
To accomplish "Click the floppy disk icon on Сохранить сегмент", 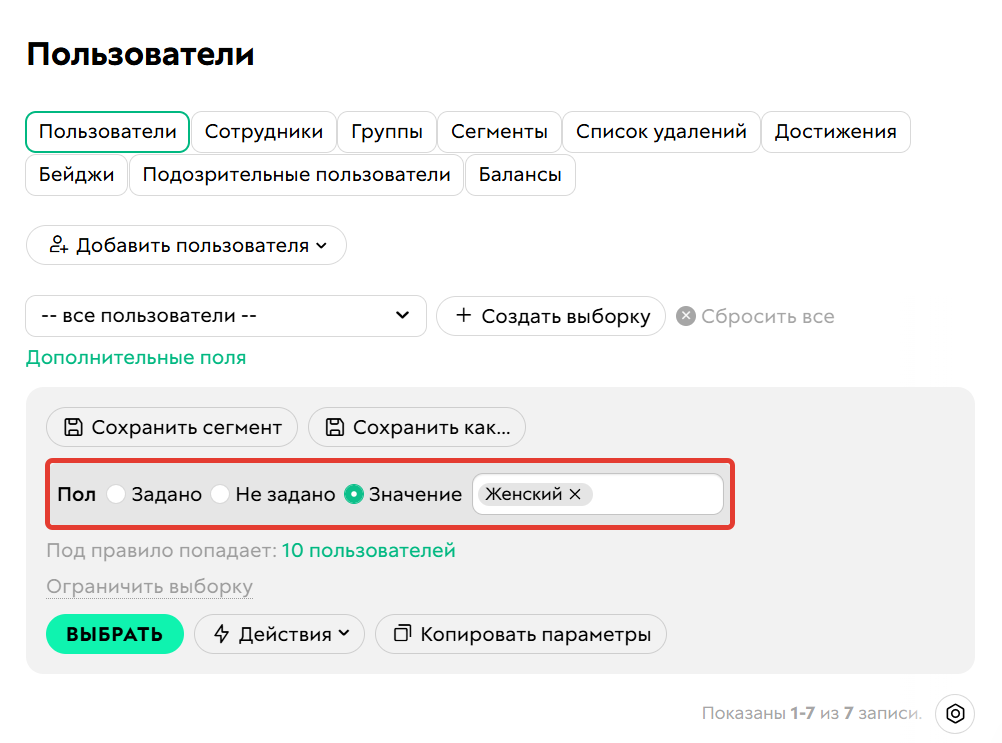I will [73, 427].
